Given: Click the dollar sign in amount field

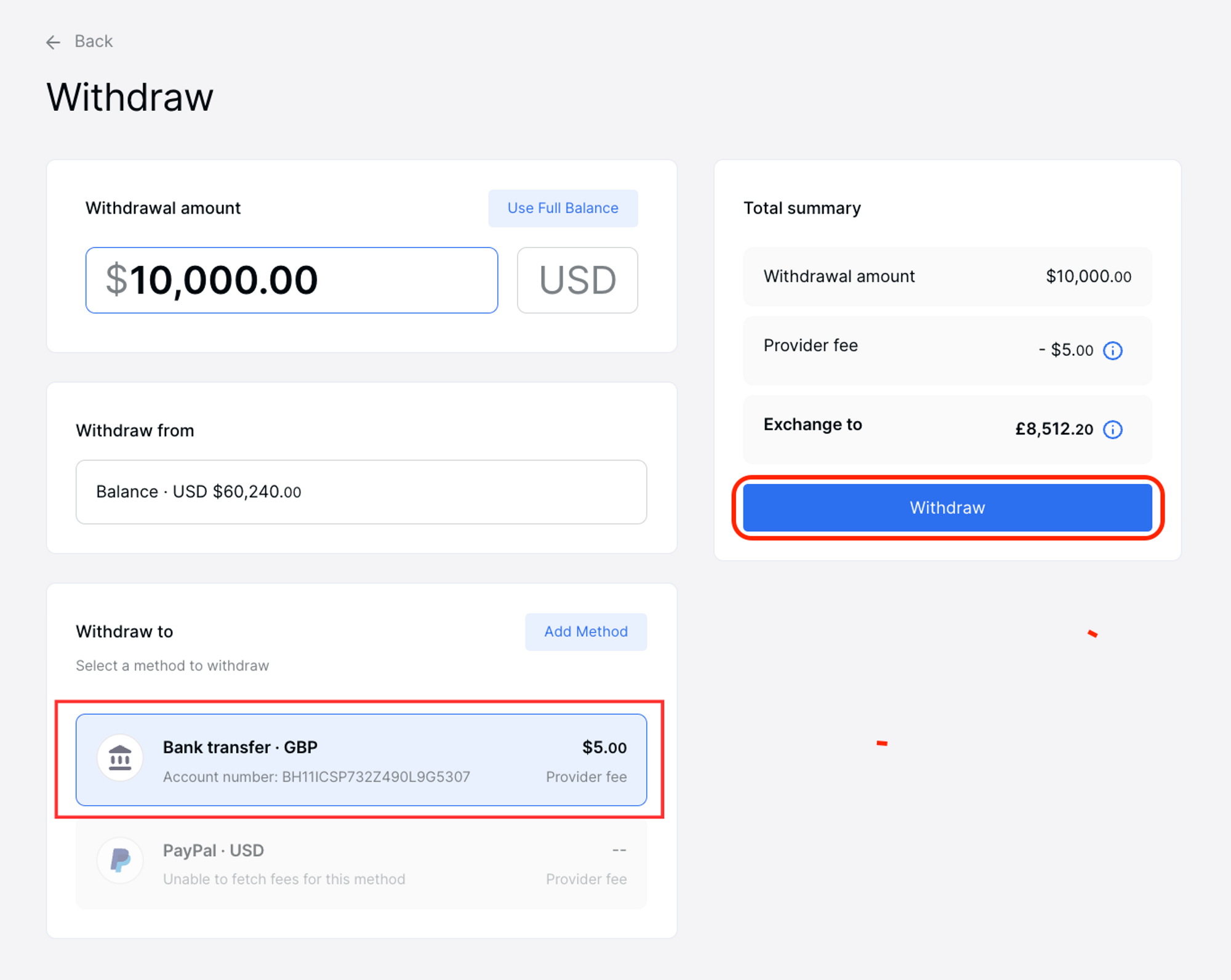Looking at the screenshot, I should point(116,279).
